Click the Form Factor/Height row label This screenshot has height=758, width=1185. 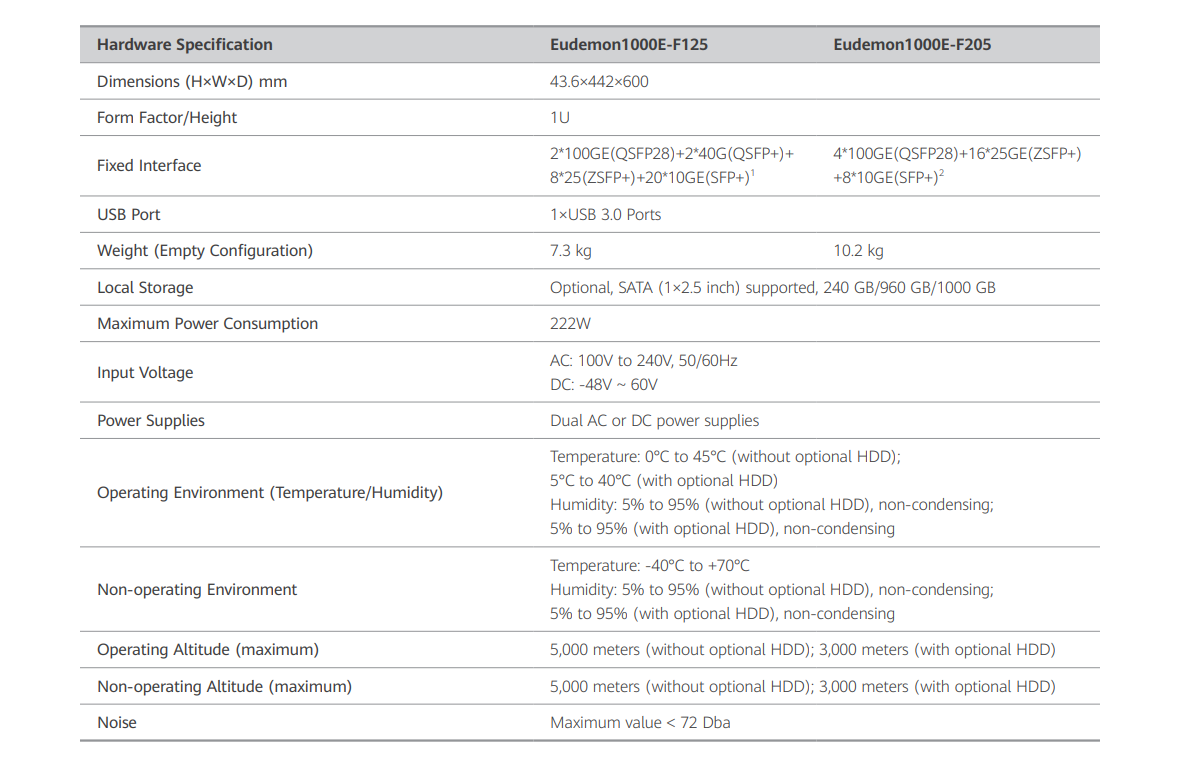tap(167, 118)
